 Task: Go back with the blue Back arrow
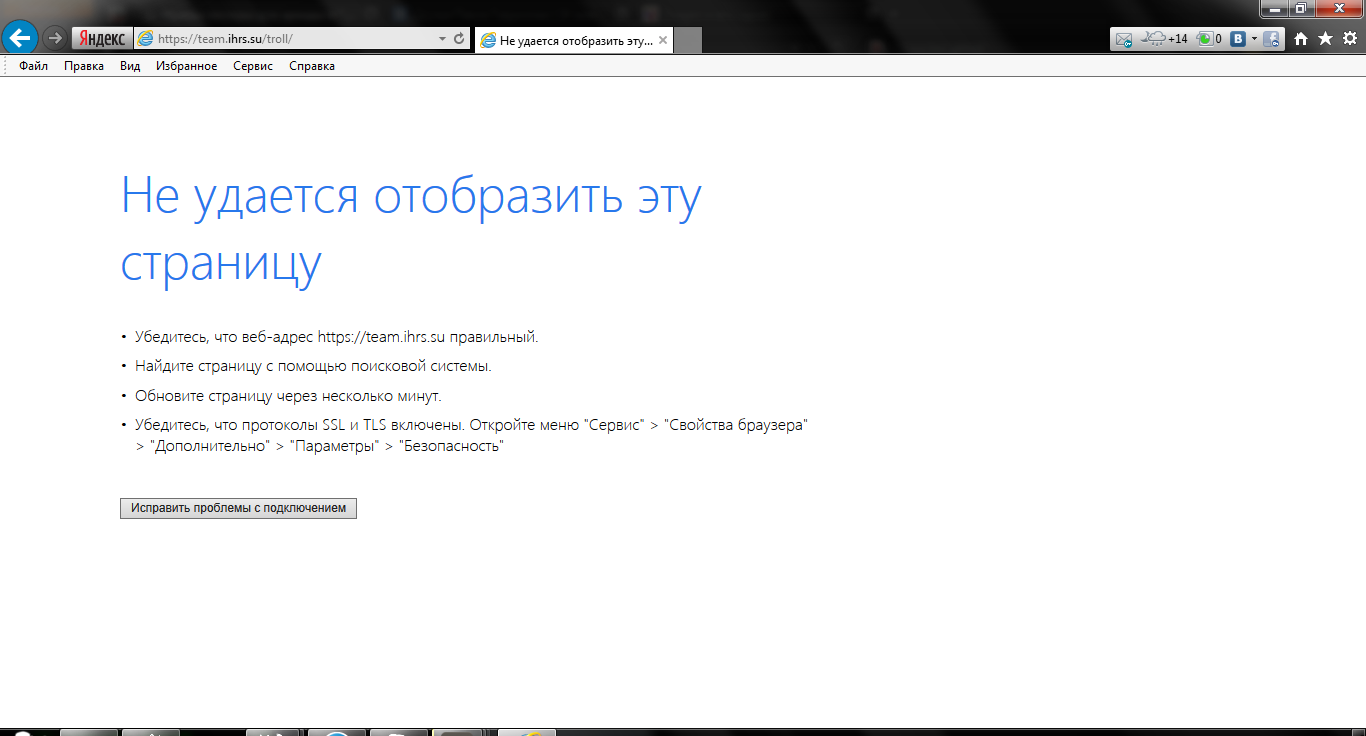click(20, 39)
